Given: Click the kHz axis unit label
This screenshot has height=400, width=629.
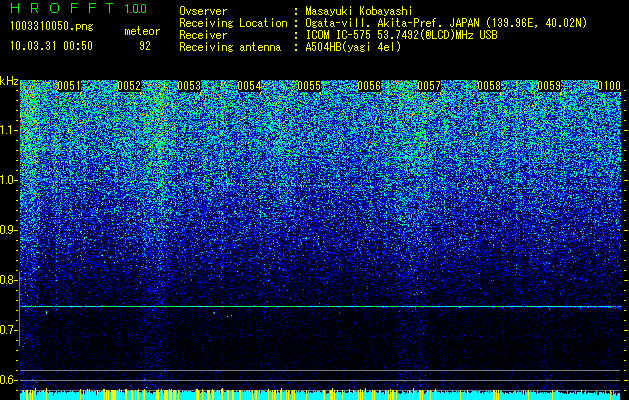Looking at the screenshot, I should pyautogui.click(x=9, y=81).
